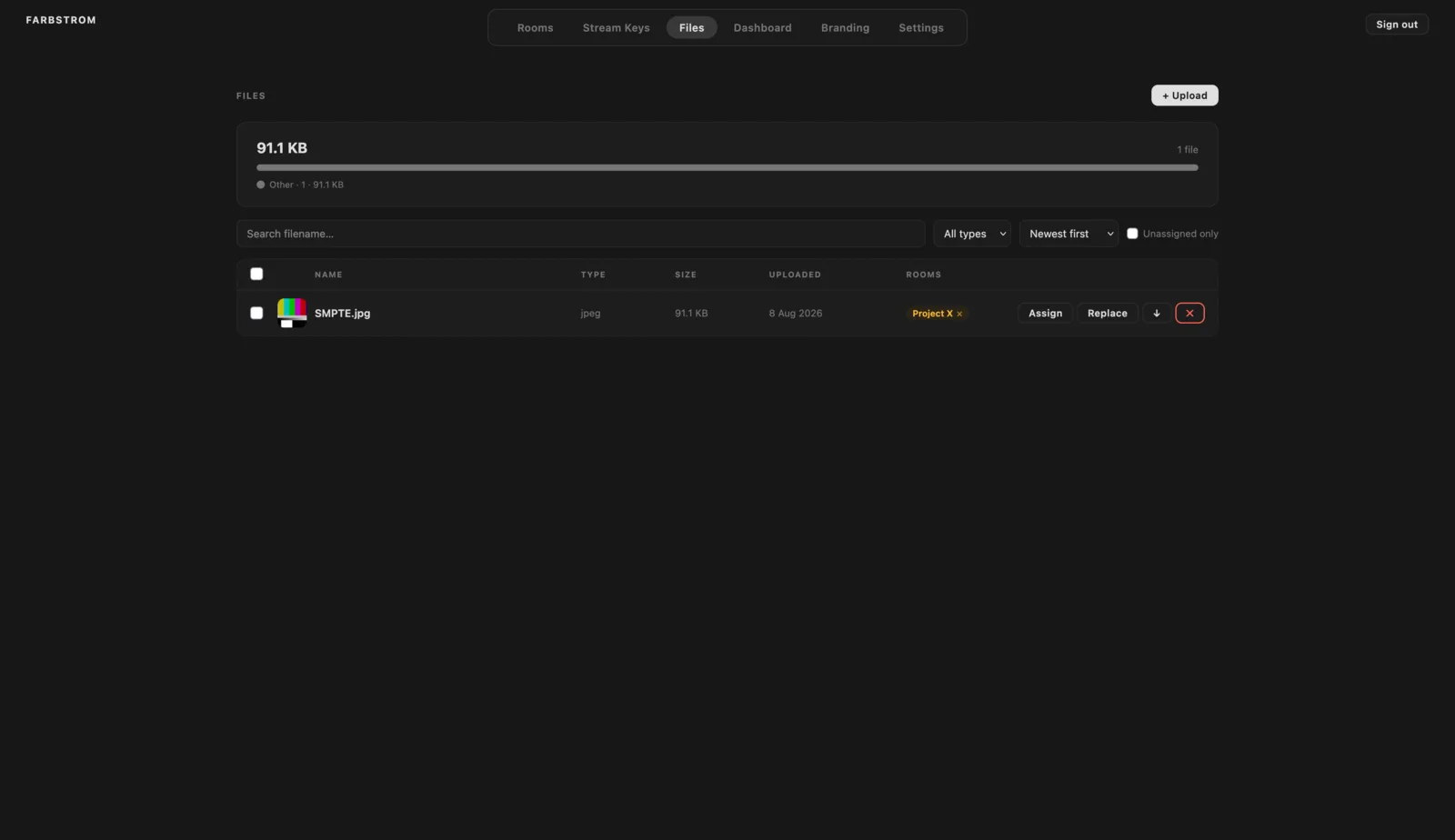Click the SMPTE.jpg file name
Viewport: 1455px width, 840px height.
tap(342, 313)
